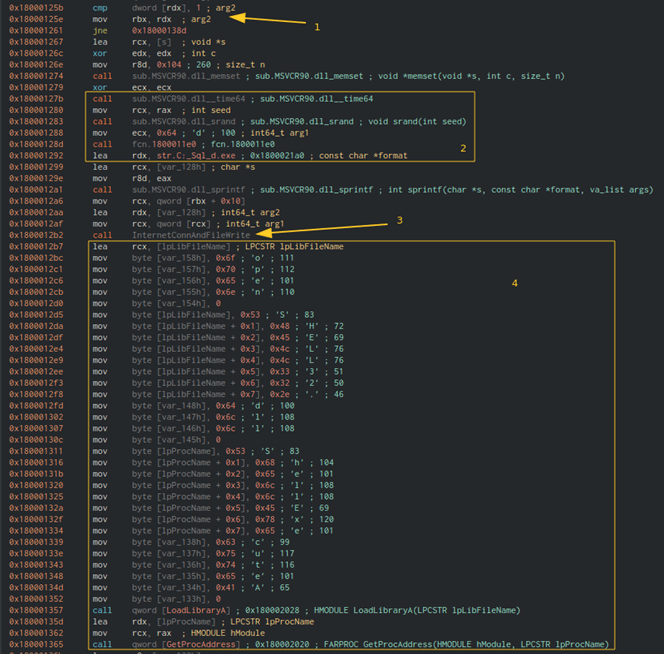Select the xor mnemonic at address 0x180001279
Image resolution: width=664 pixels, height=654 pixels.
click(100, 88)
